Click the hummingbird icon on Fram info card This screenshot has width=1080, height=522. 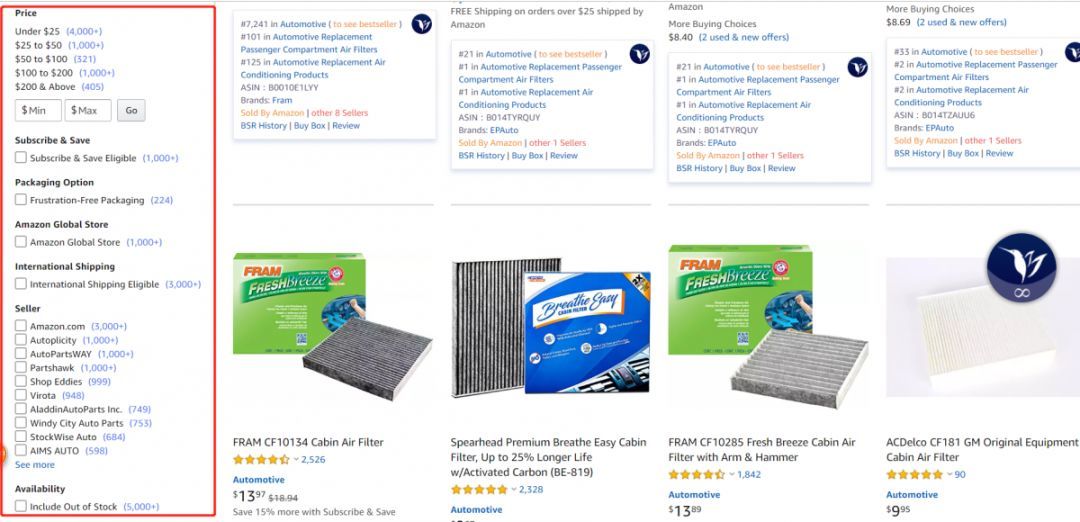pos(422,24)
